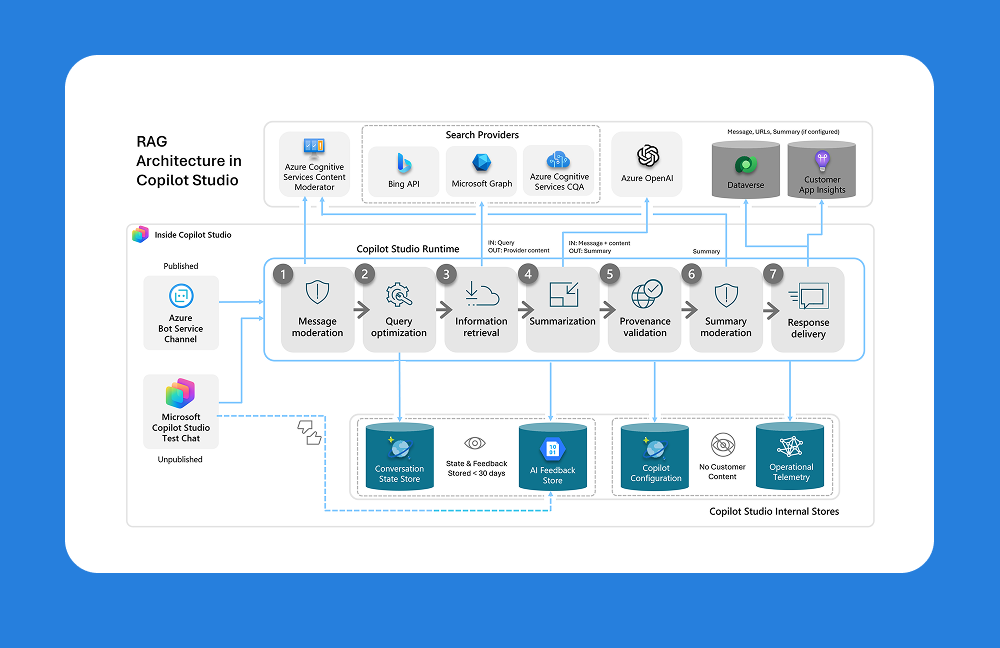Viewport: 1000px width, 648px height.
Task: Click the 'IN: Query OUT: Provider content' note
Action: point(518,247)
